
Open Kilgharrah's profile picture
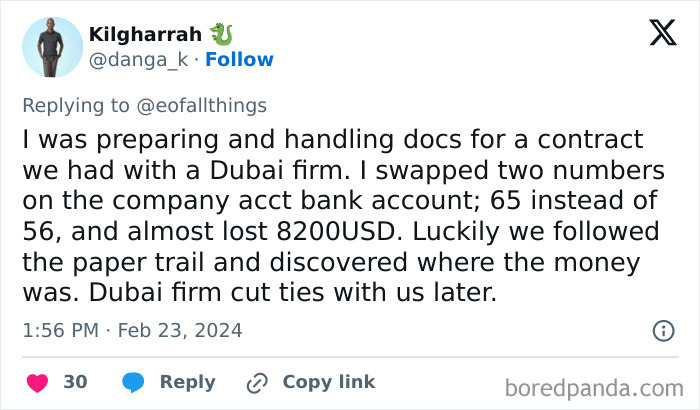pyautogui.click(x=52, y=47)
